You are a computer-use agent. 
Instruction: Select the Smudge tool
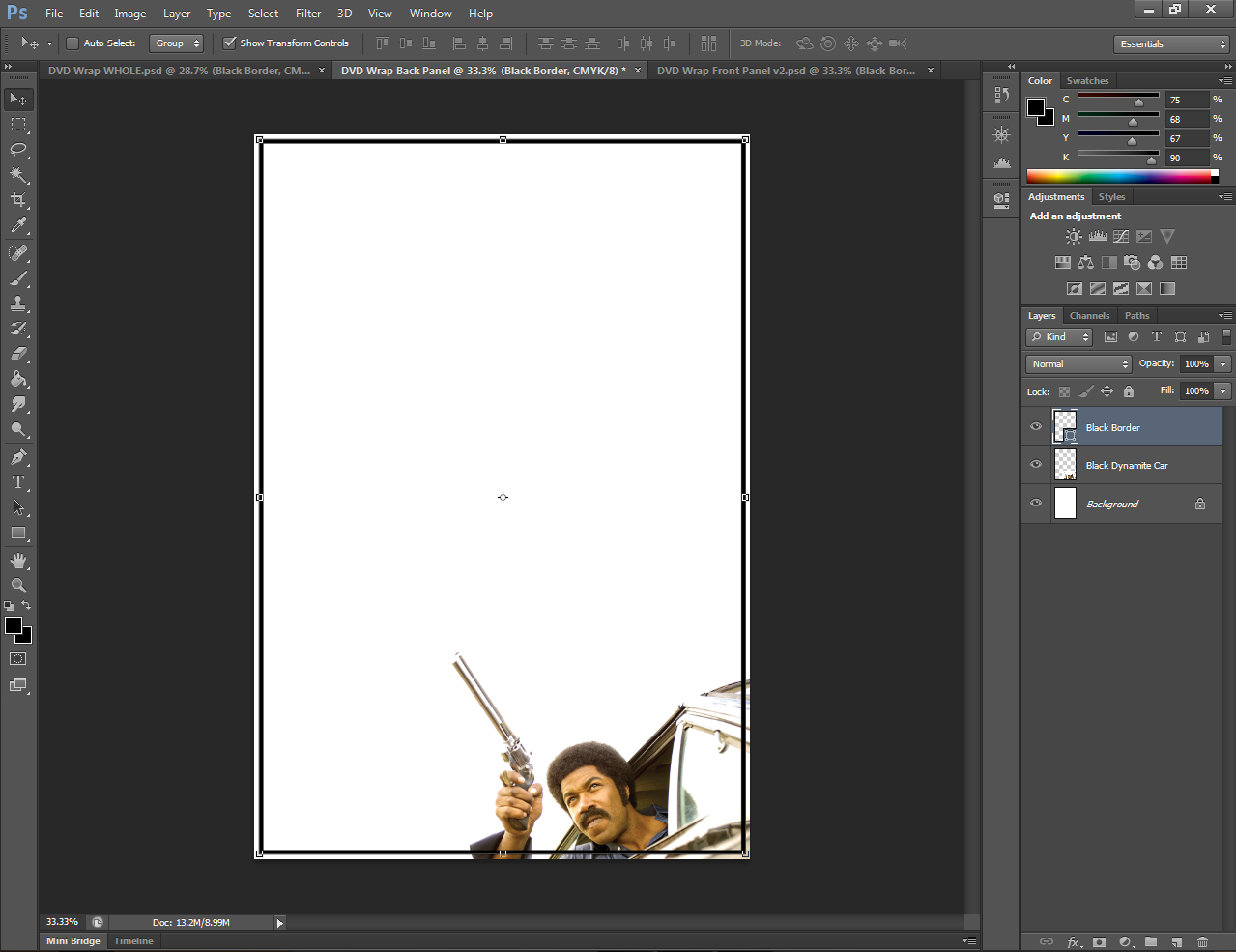(18, 404)
